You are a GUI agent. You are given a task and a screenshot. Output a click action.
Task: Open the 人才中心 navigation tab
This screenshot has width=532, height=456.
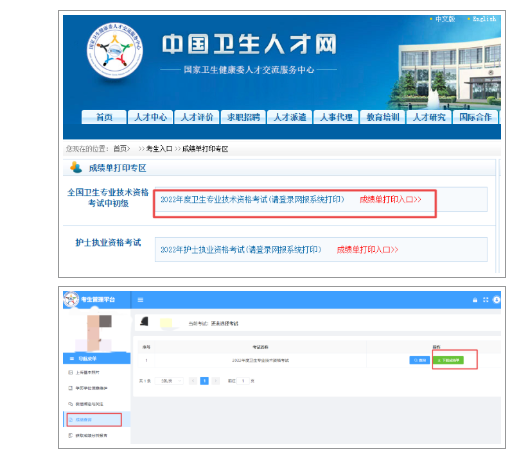[150, 117]
